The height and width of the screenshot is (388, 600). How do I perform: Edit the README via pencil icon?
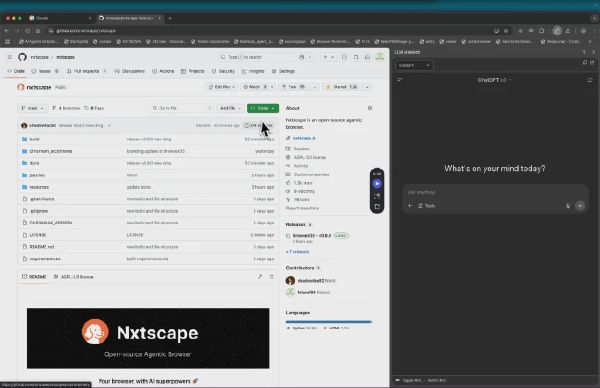(x=260, y=277)
